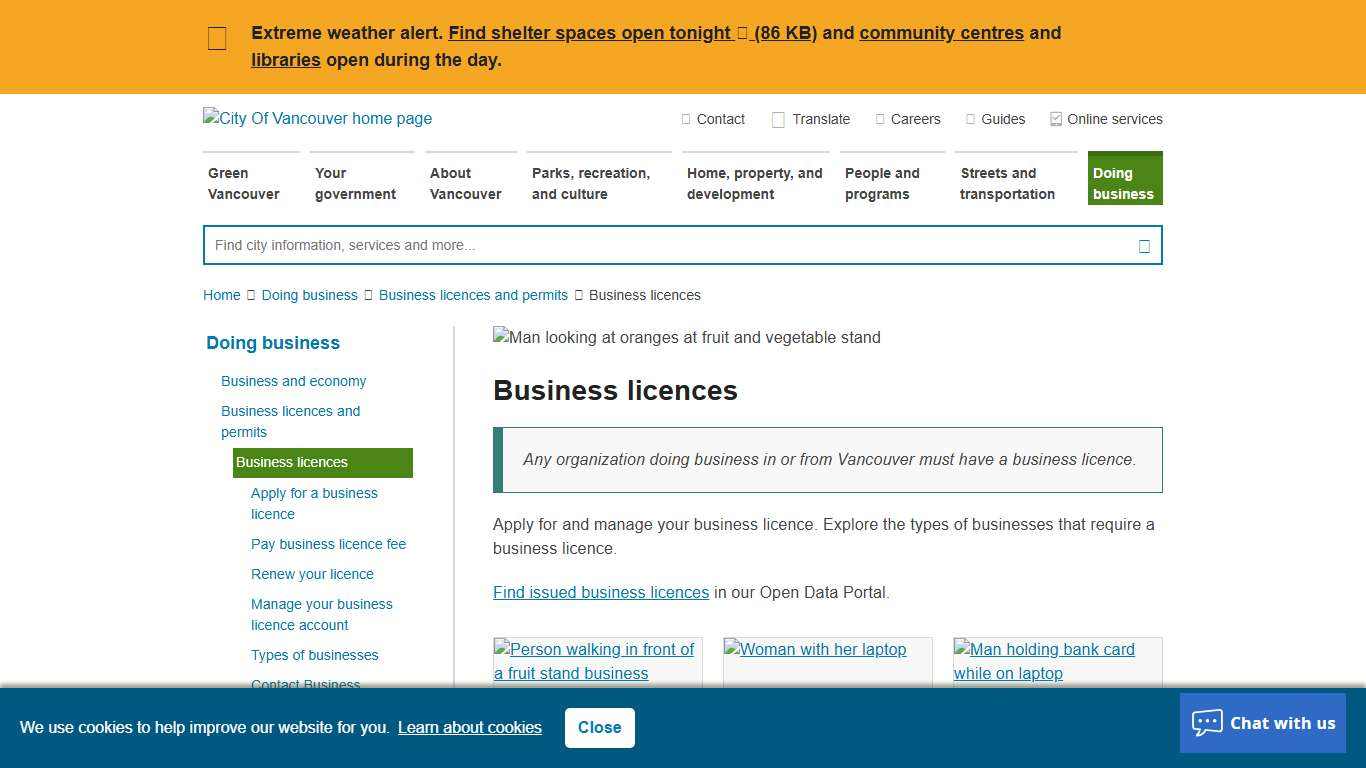The width and height of the screenshot is (1366, 768).
Task: Follow the Find issued business licences link
Action: point(600,592)
